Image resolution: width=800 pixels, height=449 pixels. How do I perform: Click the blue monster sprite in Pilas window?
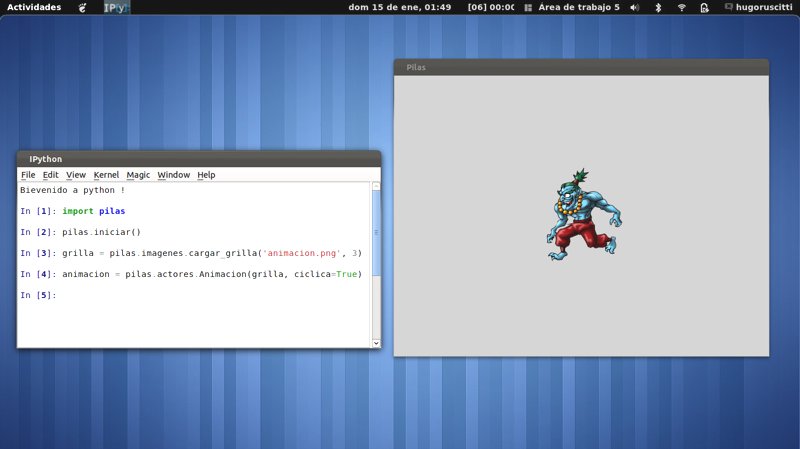tap(583, 215)
